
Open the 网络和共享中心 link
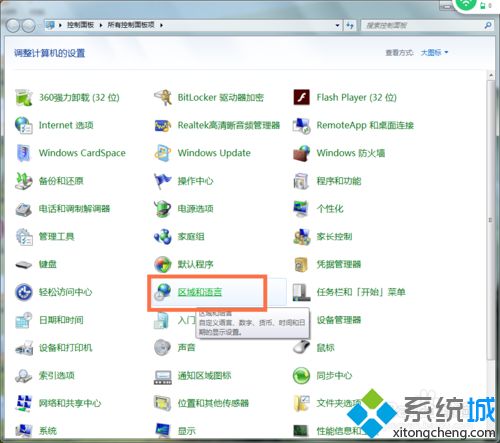point(70,403)
